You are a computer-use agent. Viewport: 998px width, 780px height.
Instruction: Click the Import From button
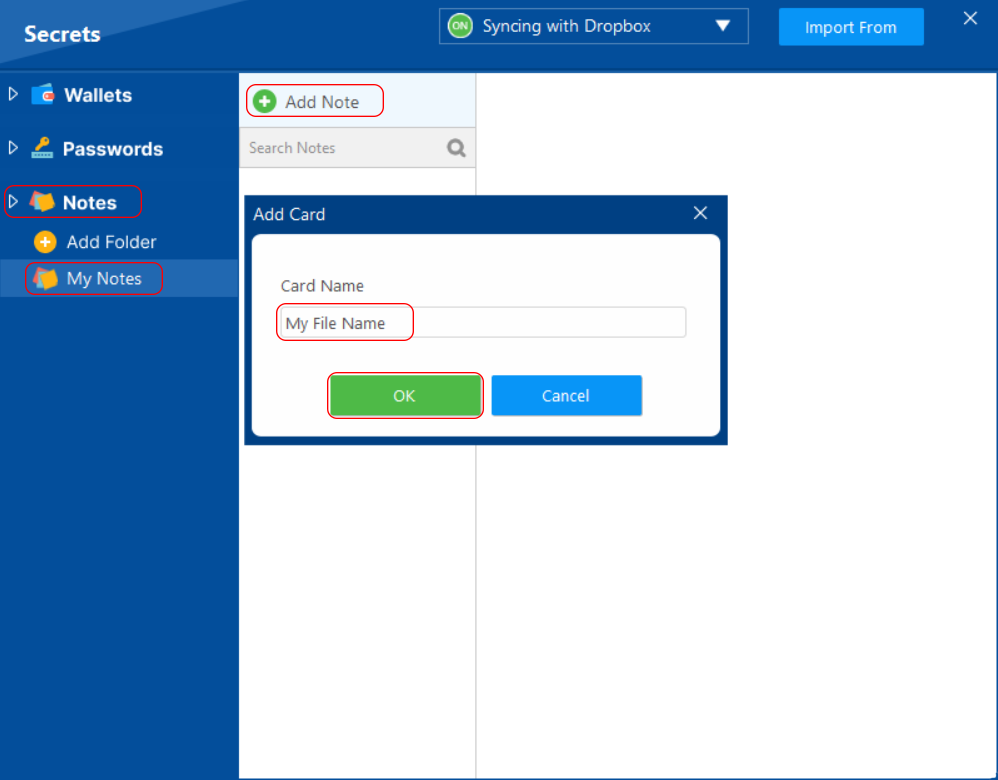[851, 27]
